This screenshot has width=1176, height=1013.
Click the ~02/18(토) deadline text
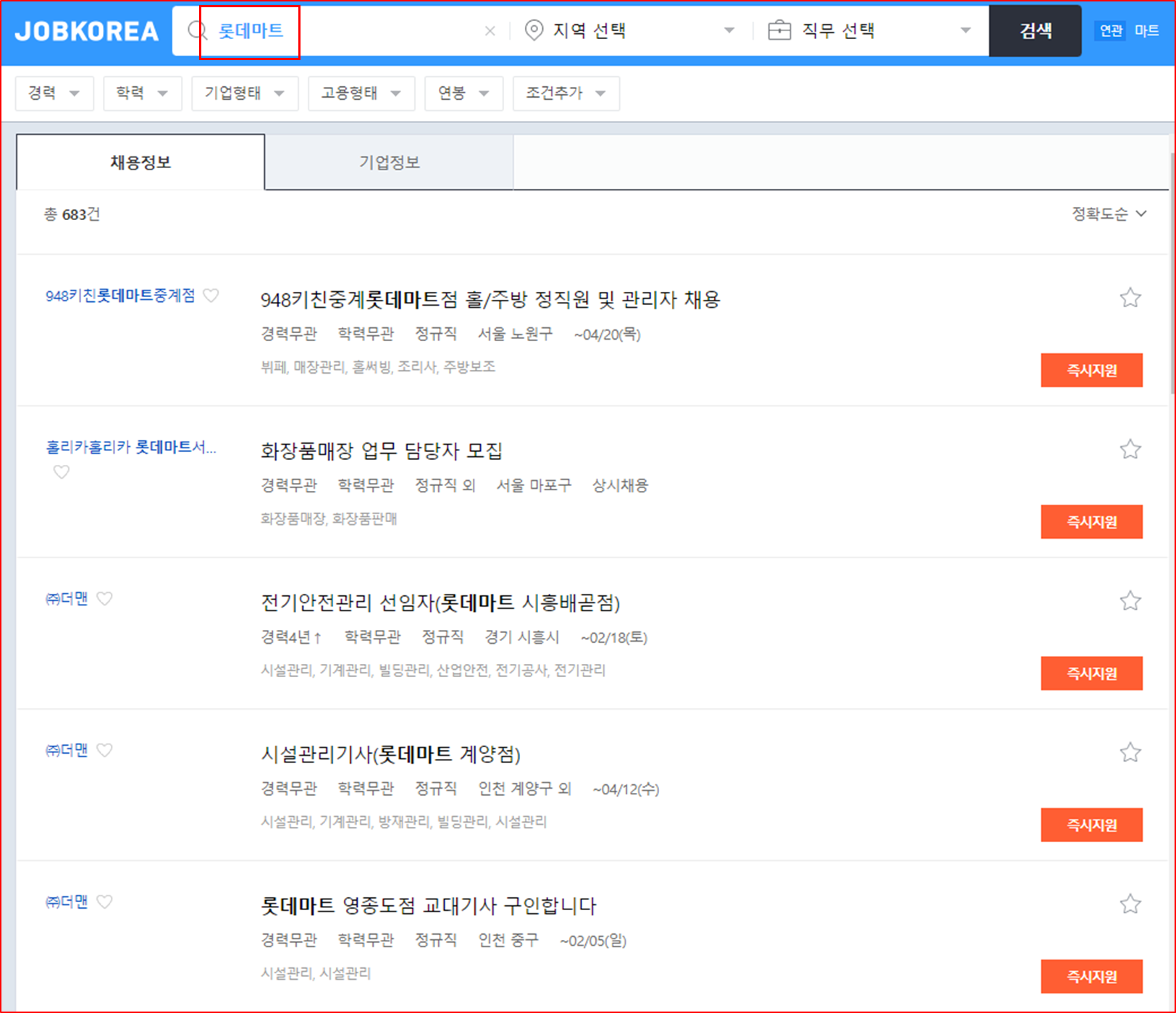click(x=614, y=638)
